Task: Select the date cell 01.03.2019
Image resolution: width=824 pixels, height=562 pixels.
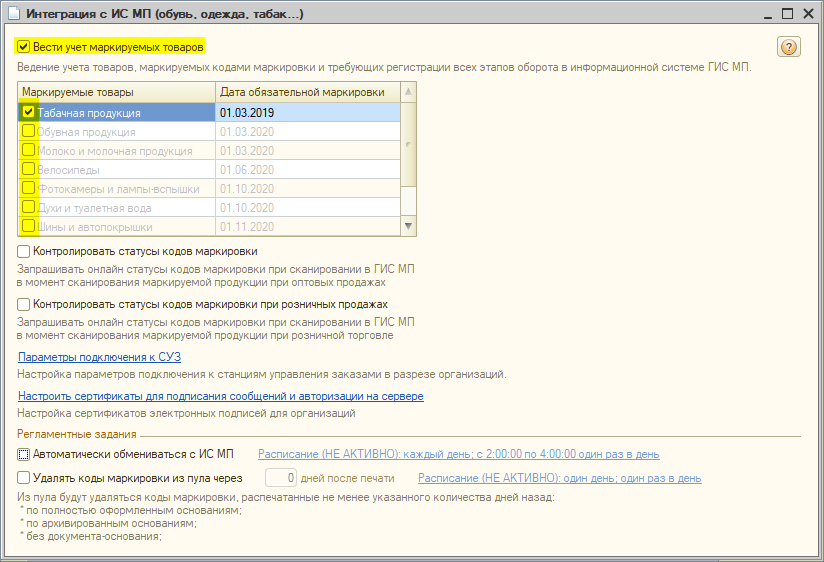Action: (308, 113)
